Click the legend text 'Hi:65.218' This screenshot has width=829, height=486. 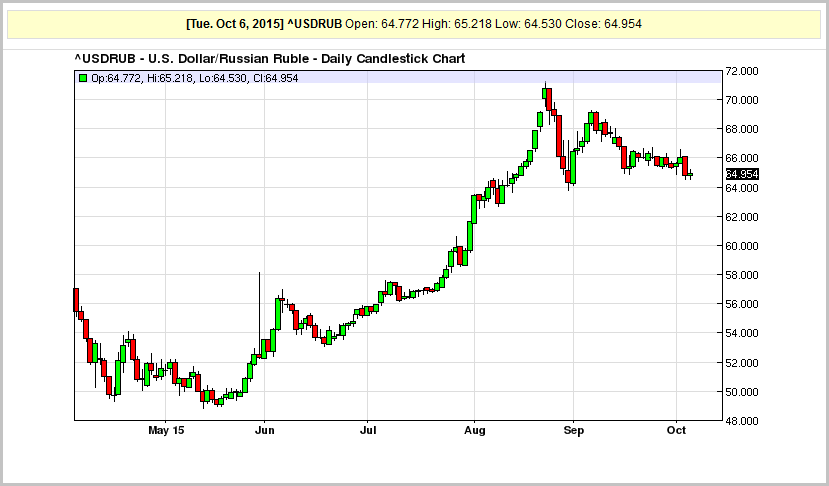point(170,78)
